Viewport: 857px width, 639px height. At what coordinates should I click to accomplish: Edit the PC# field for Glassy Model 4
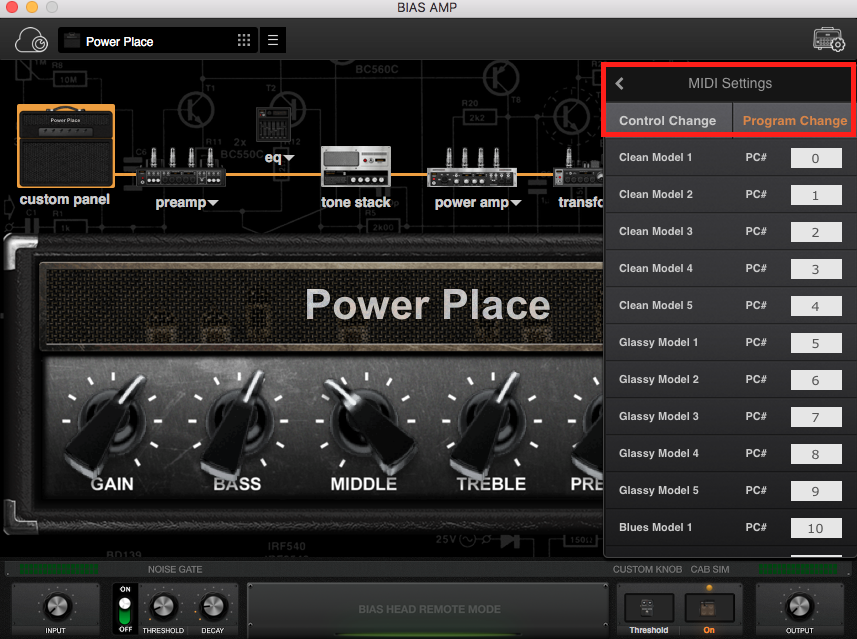pos(816,454)
